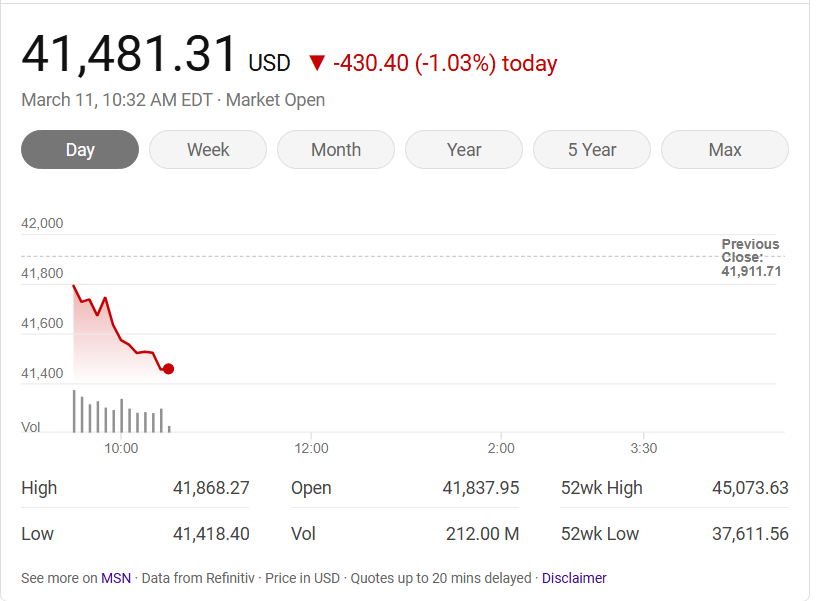Click the red down-arrow change indicator
Image resolution: width=817 pixels, height=601 pixels.
click(x=316, y=64)
